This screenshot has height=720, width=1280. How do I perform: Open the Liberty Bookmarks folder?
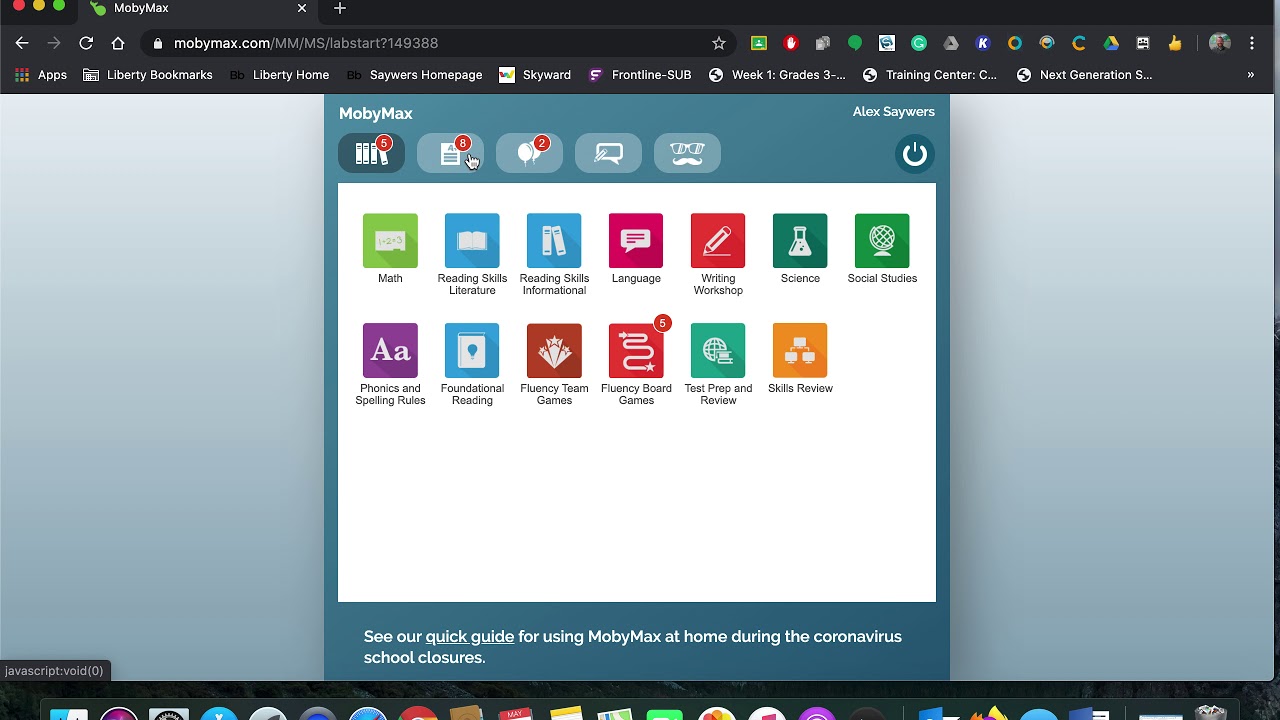[x=148, y=75]
